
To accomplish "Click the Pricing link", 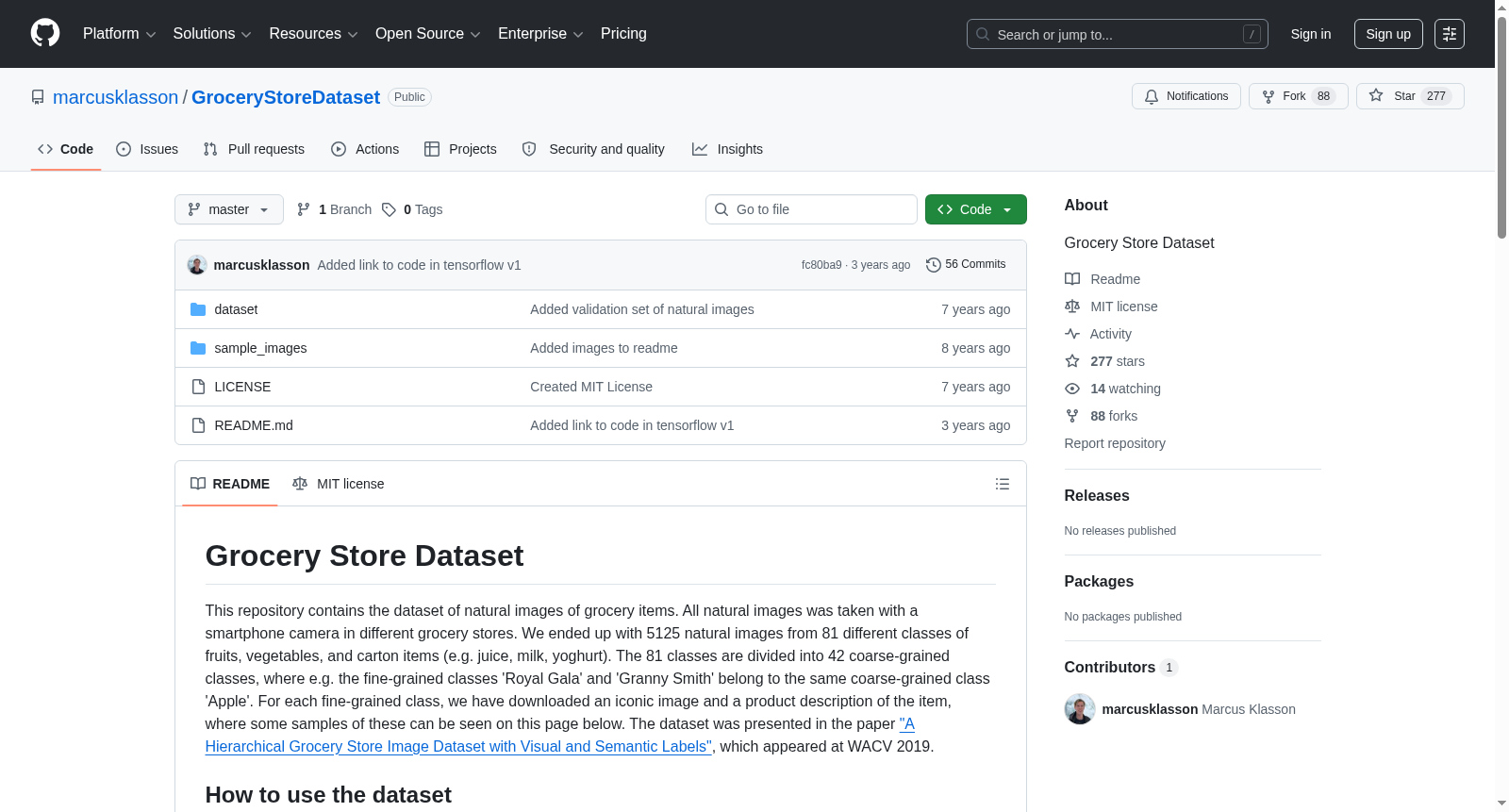I will tap(623, 34).
